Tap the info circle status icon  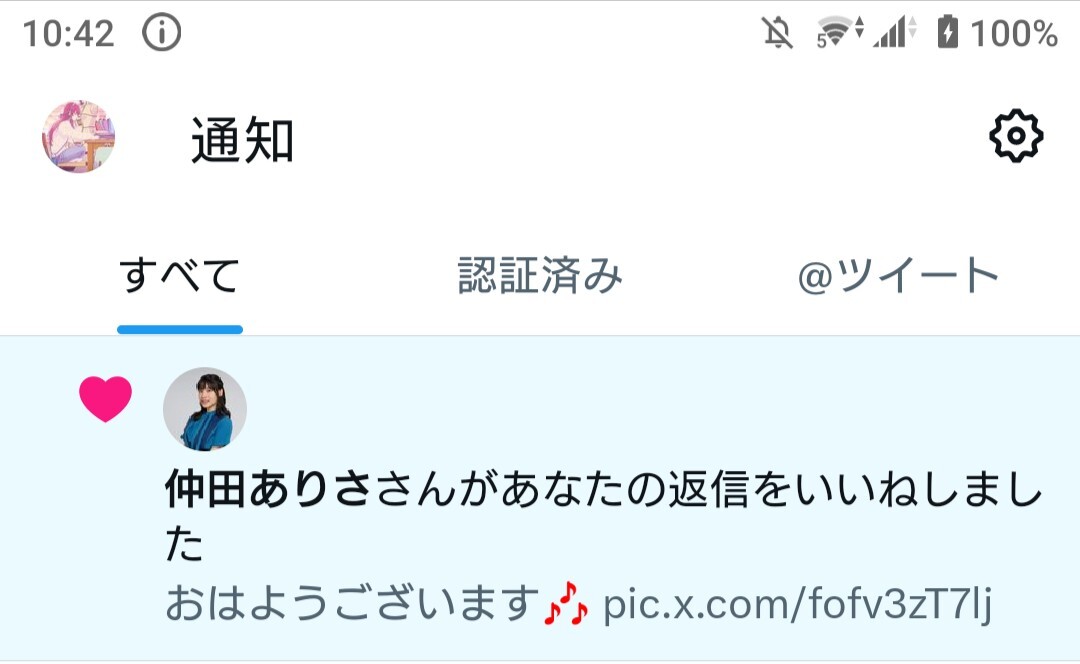coord(162,32)
